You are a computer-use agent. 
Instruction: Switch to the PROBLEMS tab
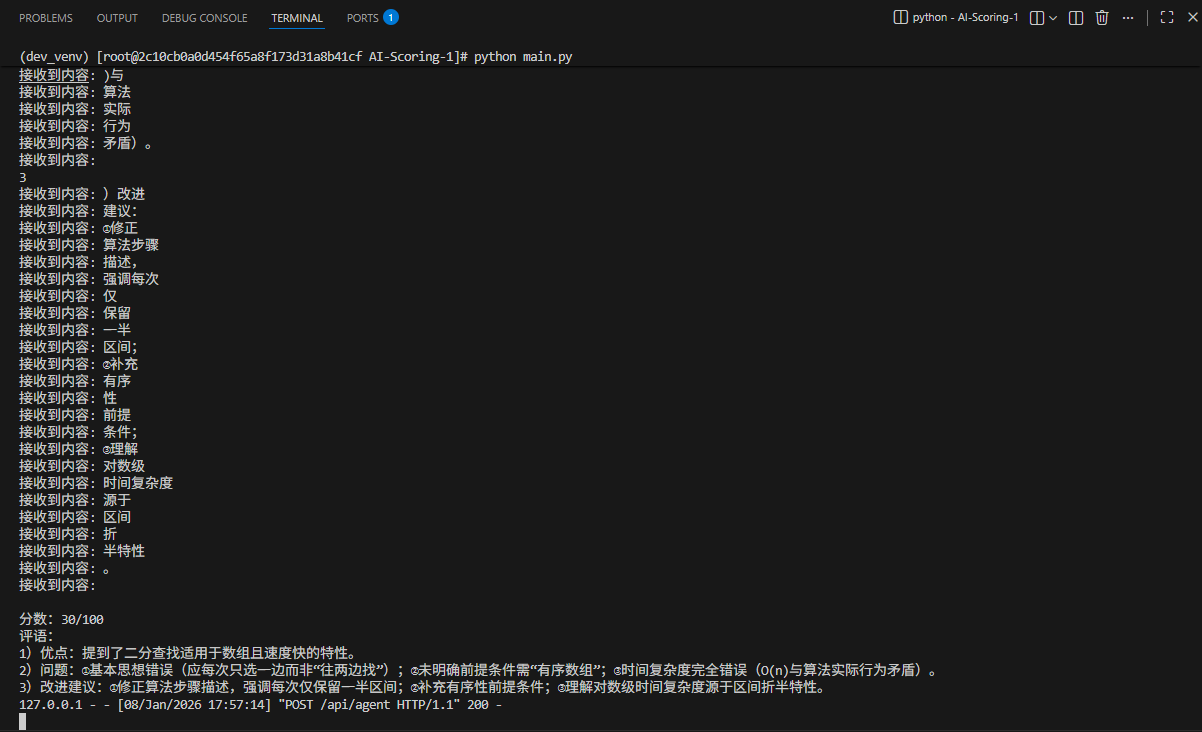coord(46,18)
